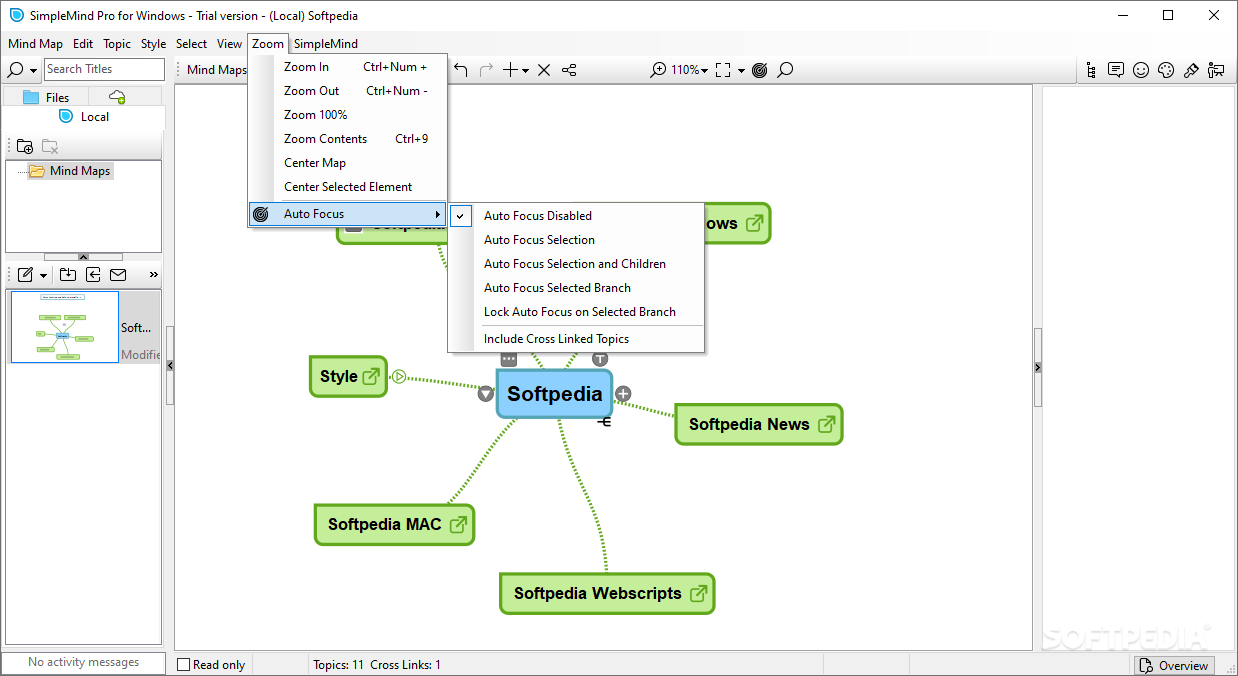Open the smiley icons panel

1141,70
